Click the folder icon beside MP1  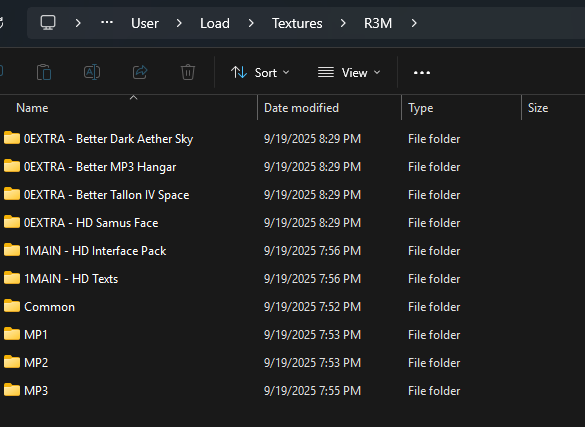[12, 334]
